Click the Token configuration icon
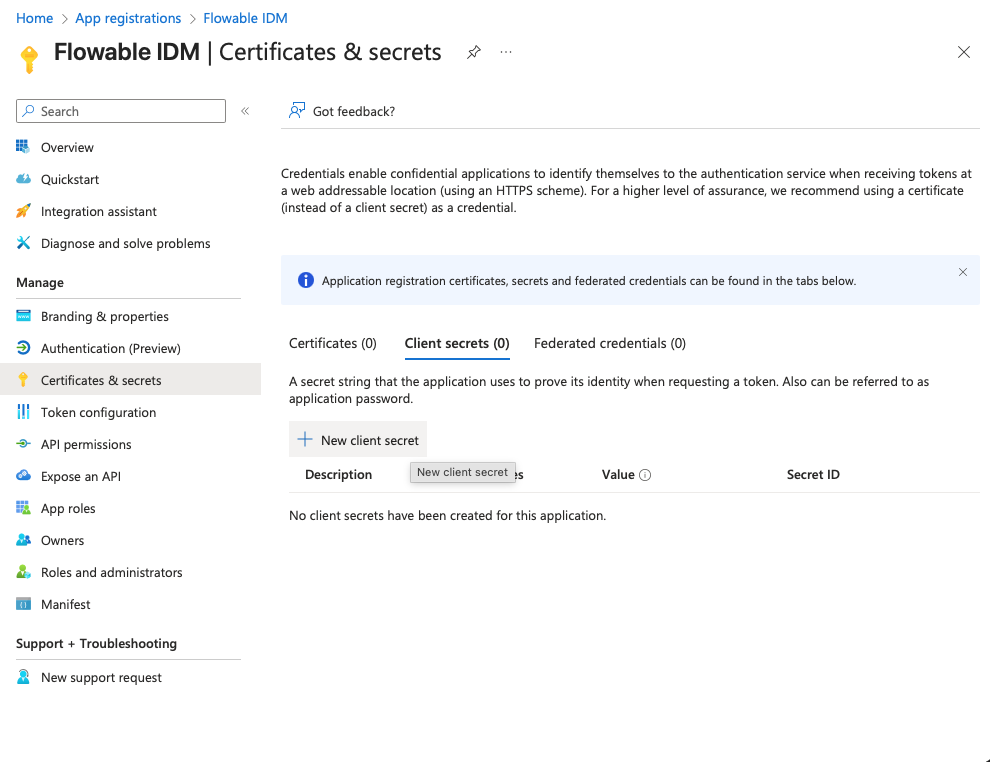 23,412
